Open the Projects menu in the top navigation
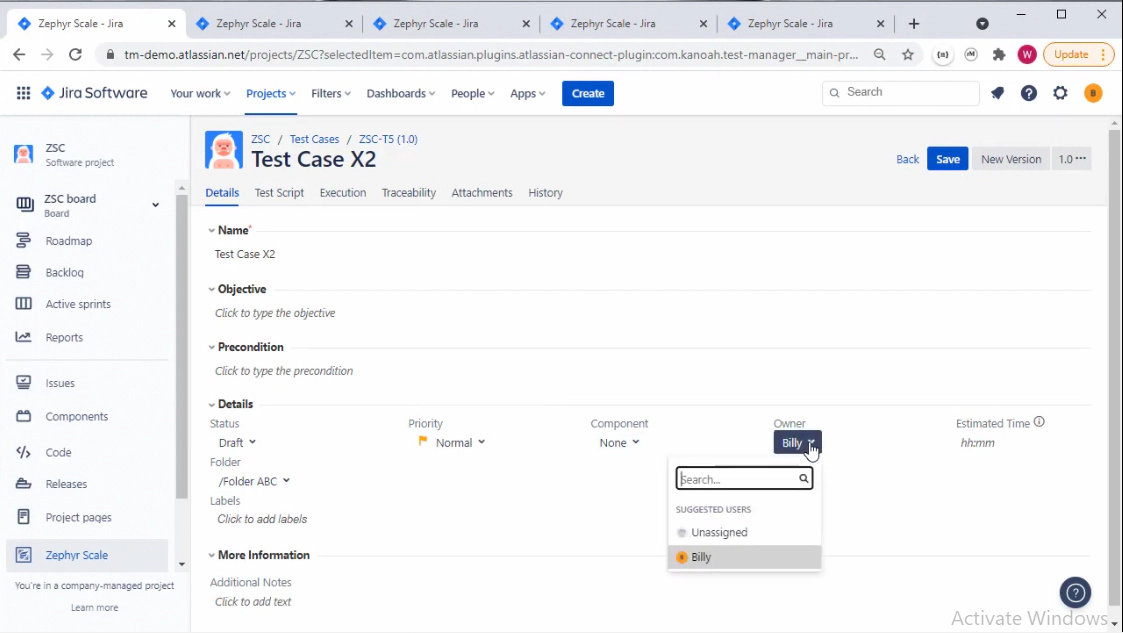 pyautogui.click(x=269, y=93)
